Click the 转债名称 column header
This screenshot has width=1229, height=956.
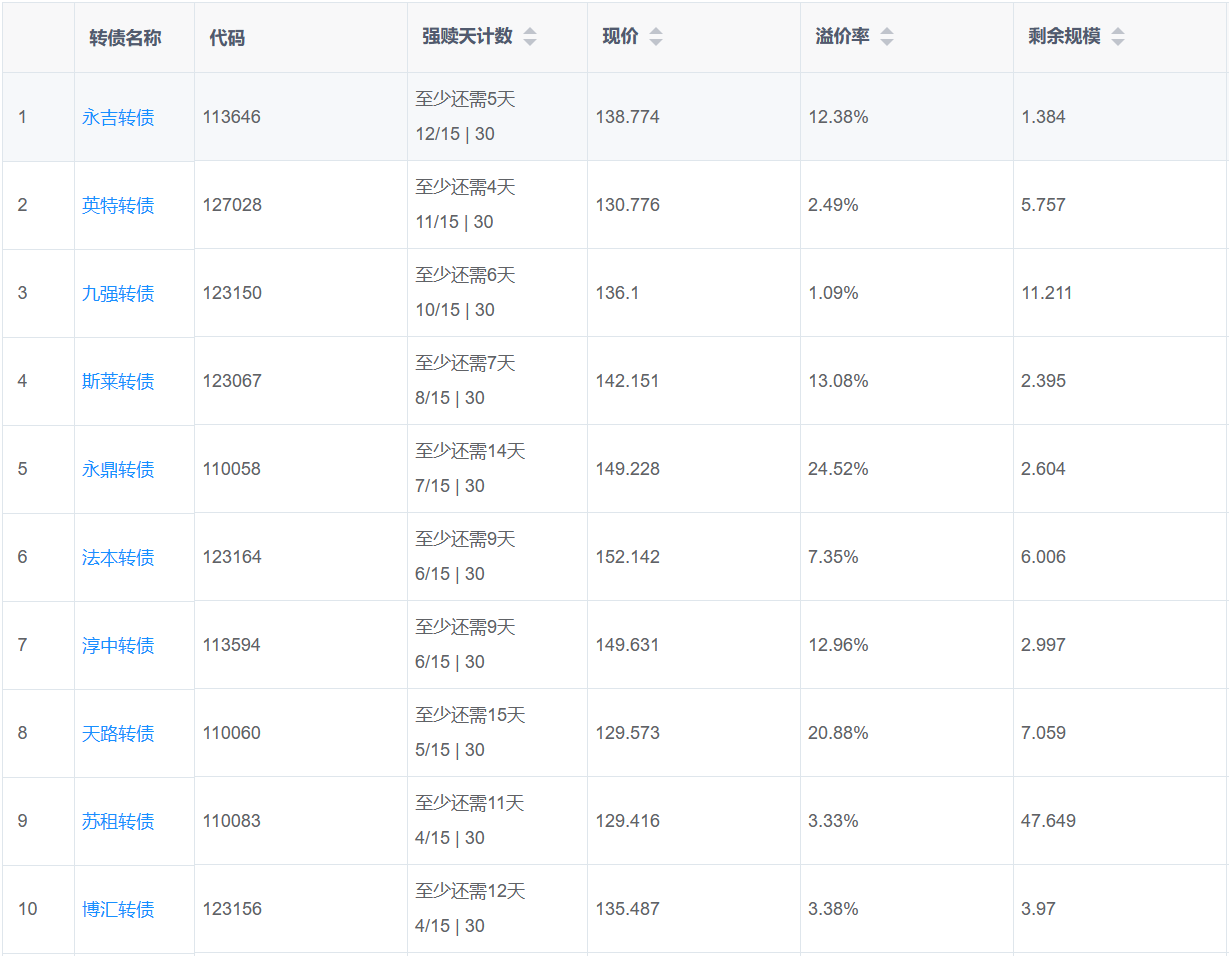click(125, 37)
